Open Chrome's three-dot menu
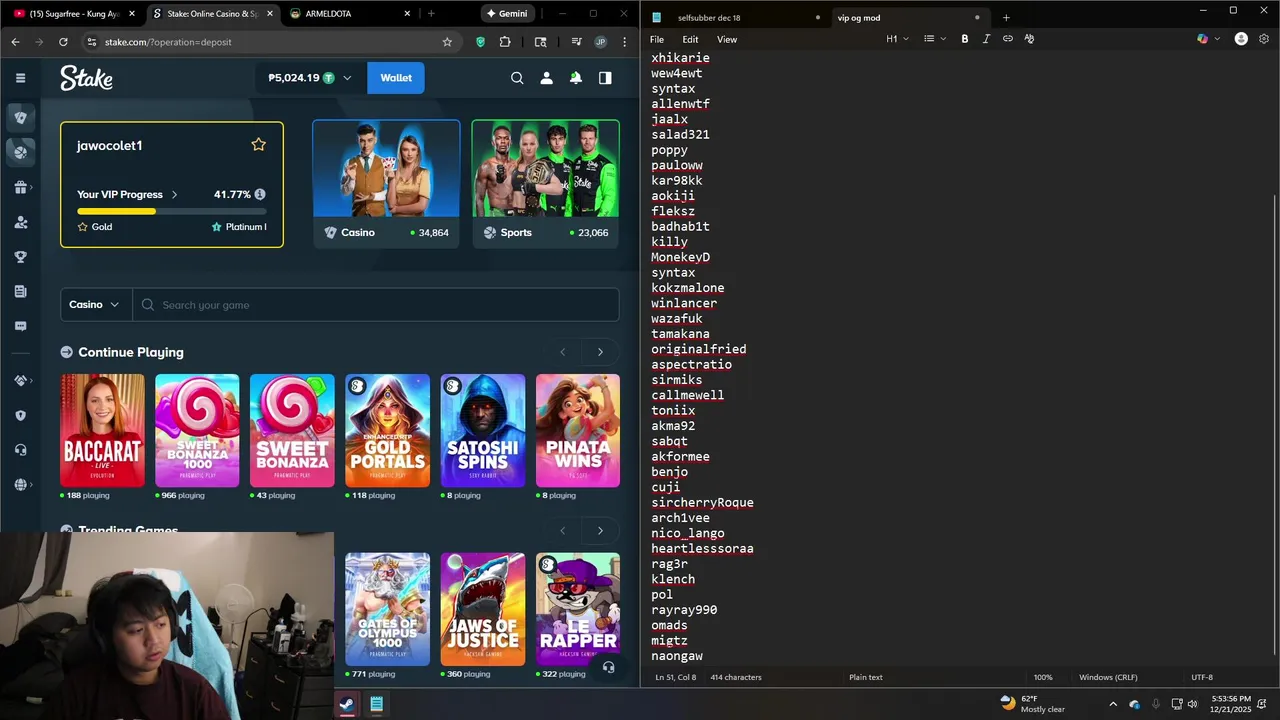The height and width of the screenshot is (720, 1280). pyautogui.click(x=625, y=42)
